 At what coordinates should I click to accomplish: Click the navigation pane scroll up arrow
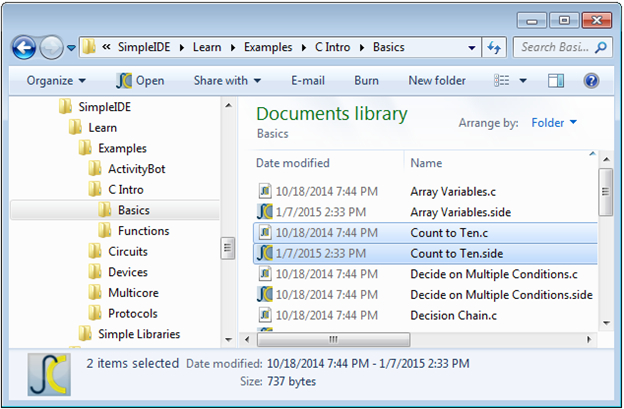tap(228, 106)
